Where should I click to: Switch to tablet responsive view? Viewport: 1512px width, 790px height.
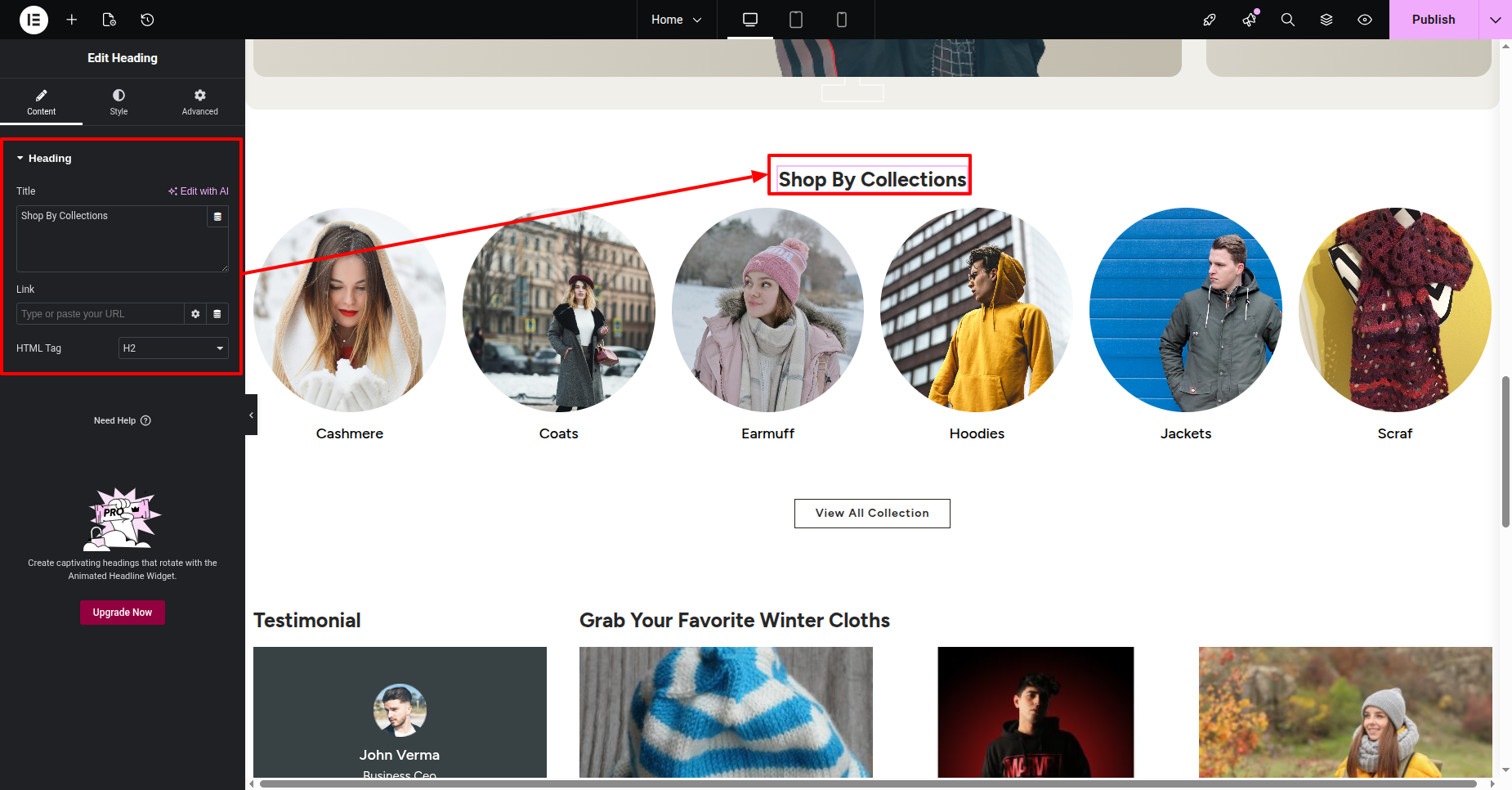(795, 20)
